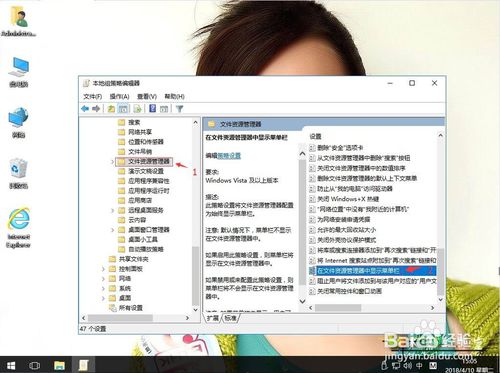The image size is (500, 373).
Task: Click the Back arrow toolbar icon
Action: click(x=85, y=109)
